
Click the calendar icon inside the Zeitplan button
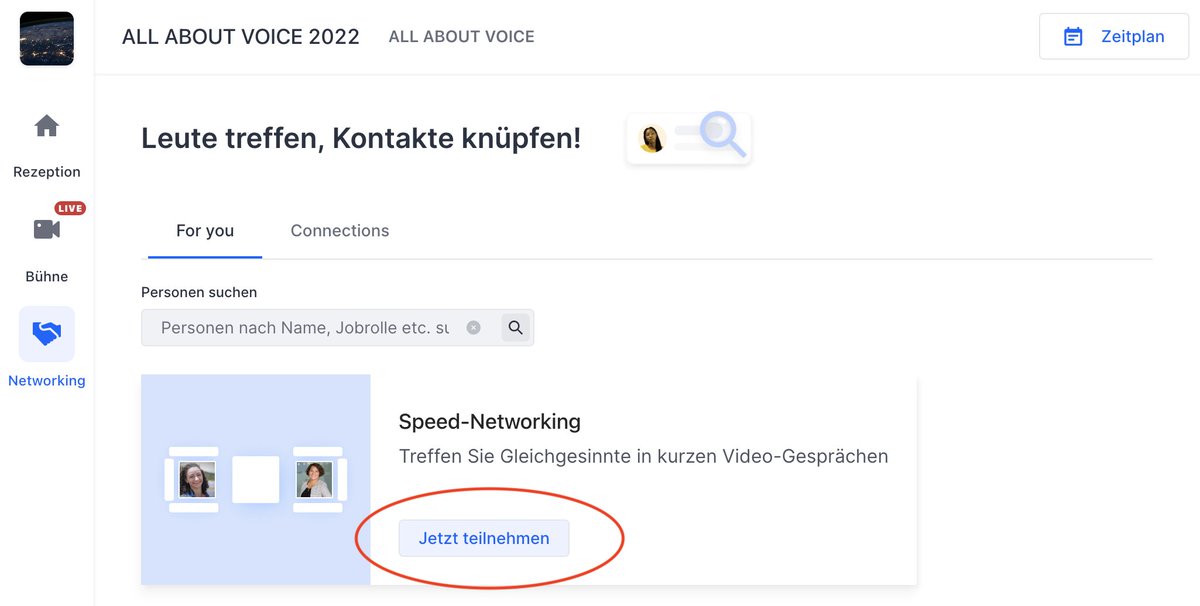pos(1073,35)
